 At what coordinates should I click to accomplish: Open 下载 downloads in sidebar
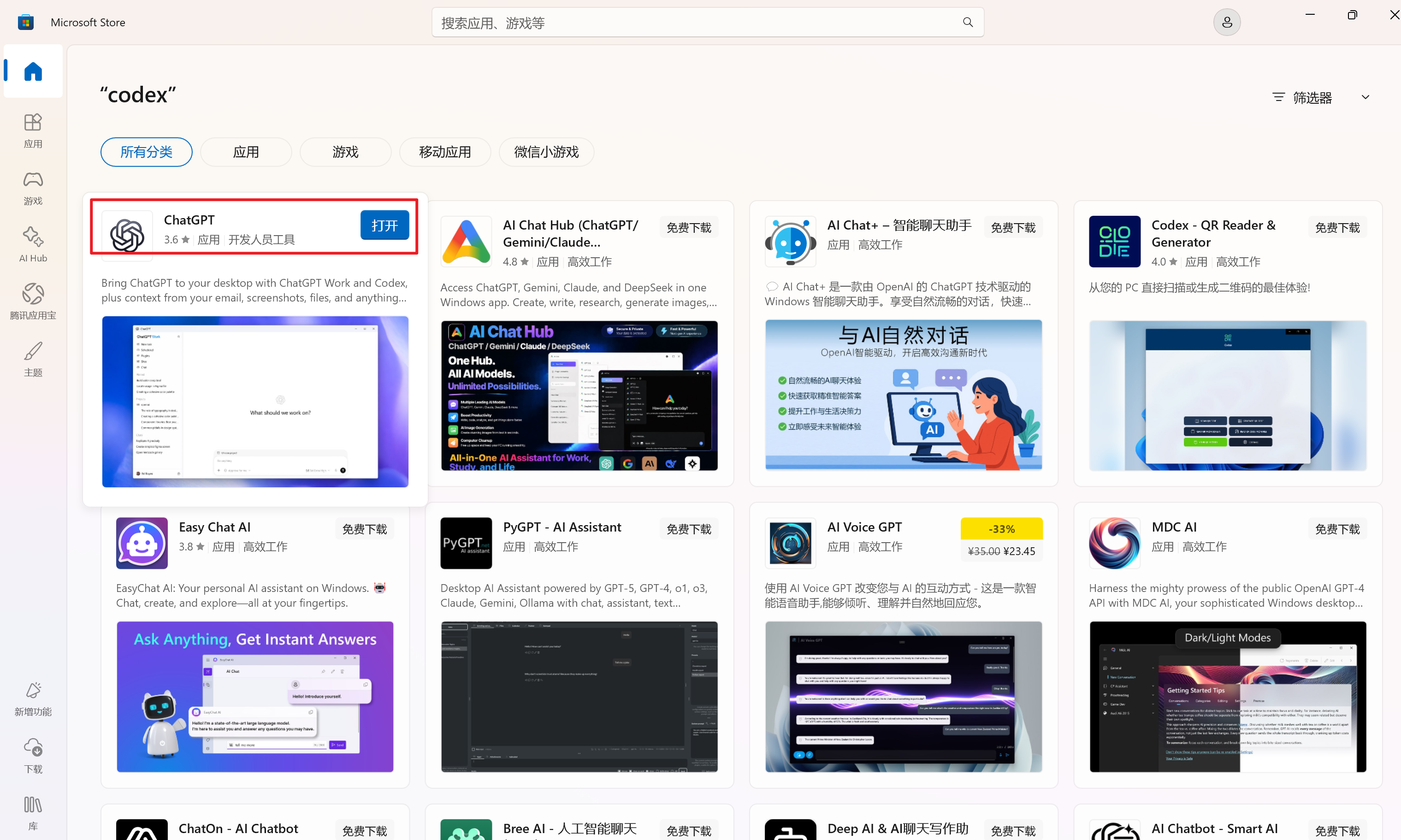[33, 755]
